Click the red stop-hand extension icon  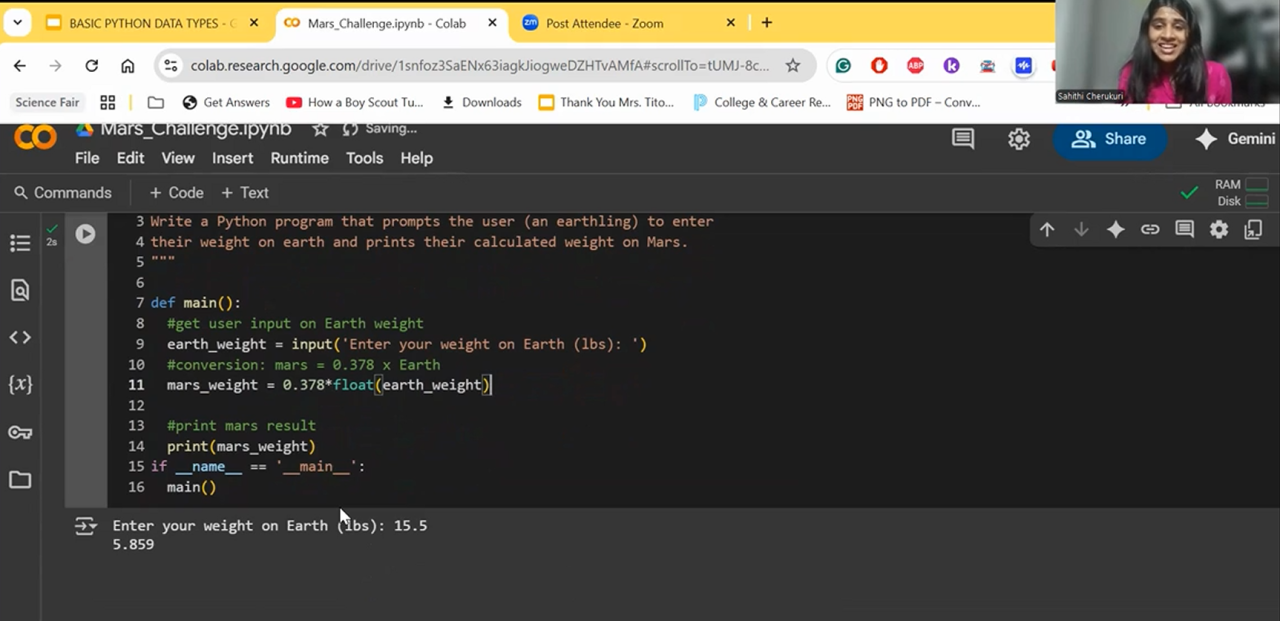tap(879, 66)
